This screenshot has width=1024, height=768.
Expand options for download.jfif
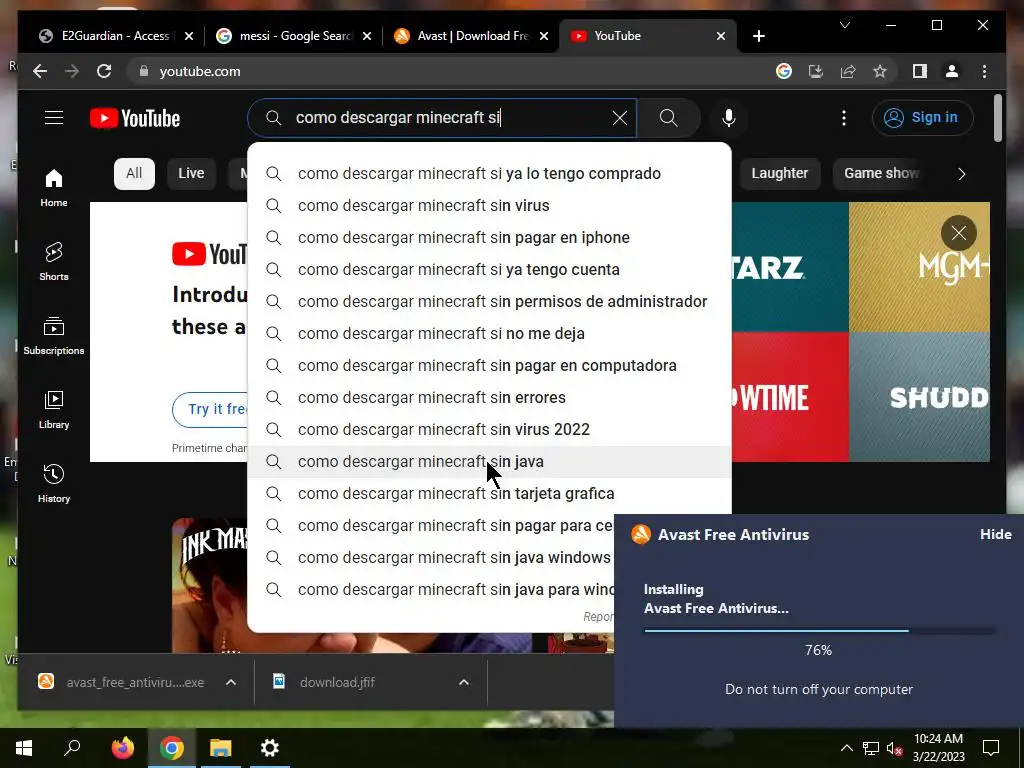464,682
